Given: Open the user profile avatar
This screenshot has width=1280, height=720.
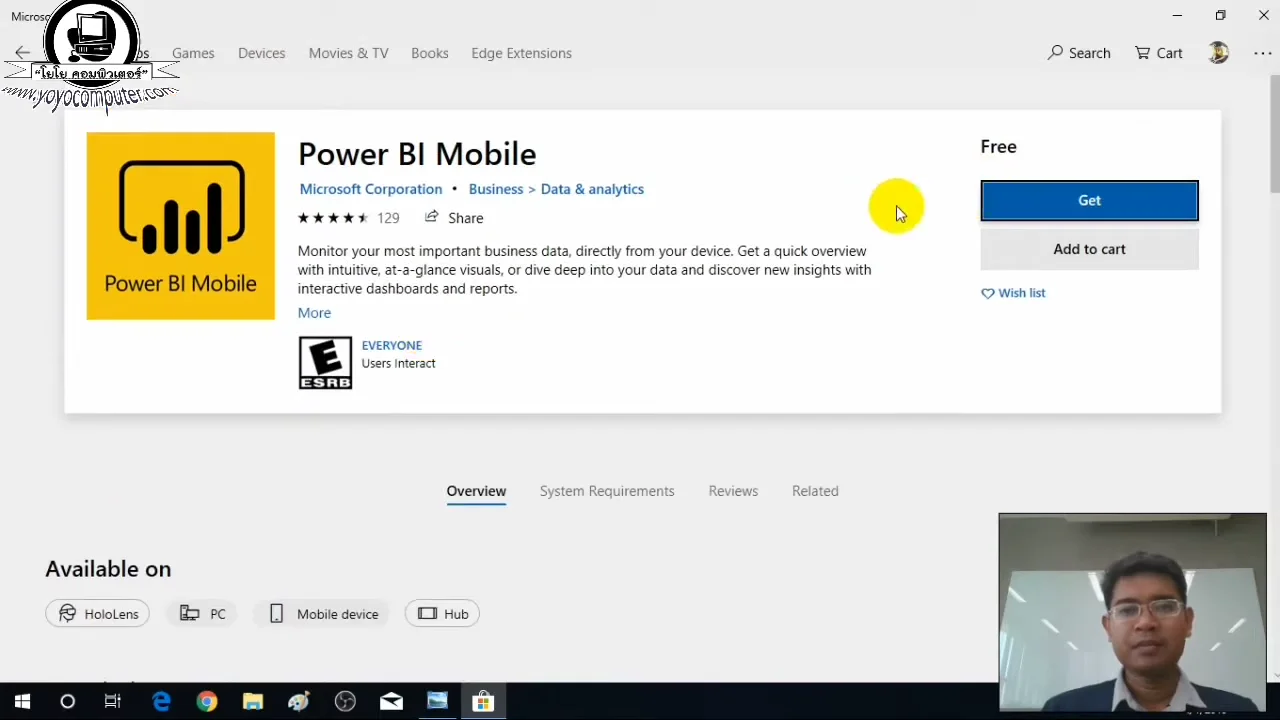Looking at the screenshot, I should [1218, 53].
